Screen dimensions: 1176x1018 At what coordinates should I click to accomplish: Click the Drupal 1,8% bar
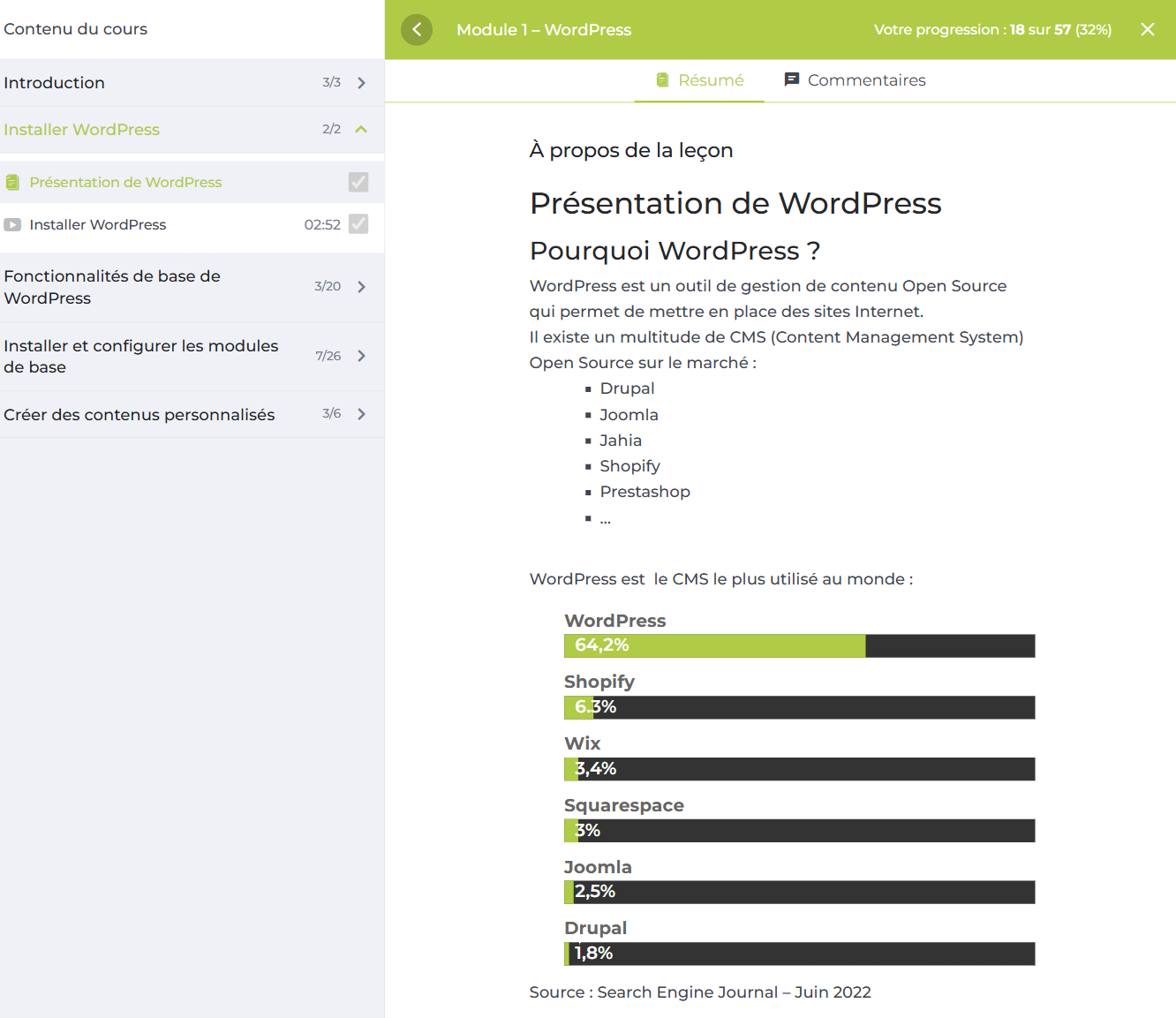[799, 954]
